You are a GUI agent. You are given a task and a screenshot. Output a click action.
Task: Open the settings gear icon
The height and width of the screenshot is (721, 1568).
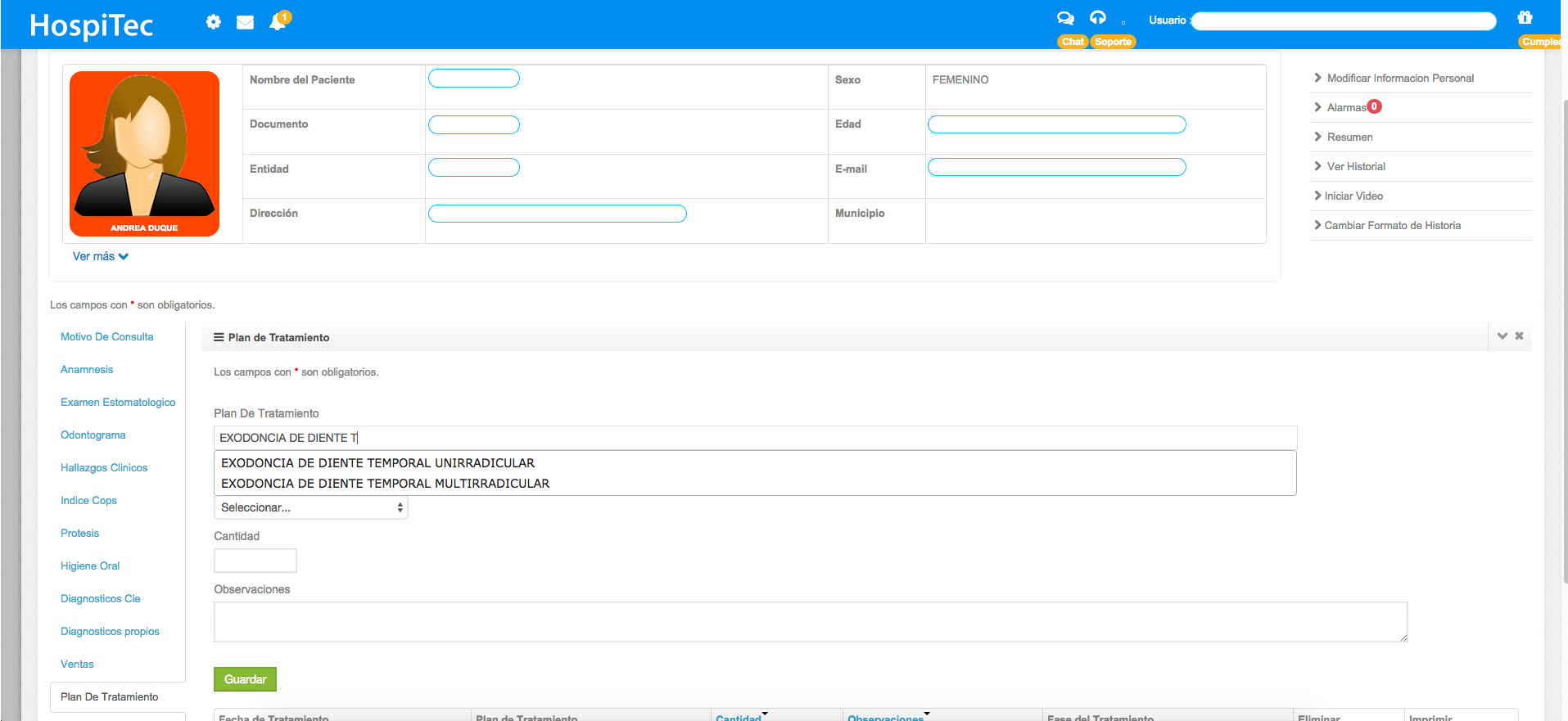[213, 22]
